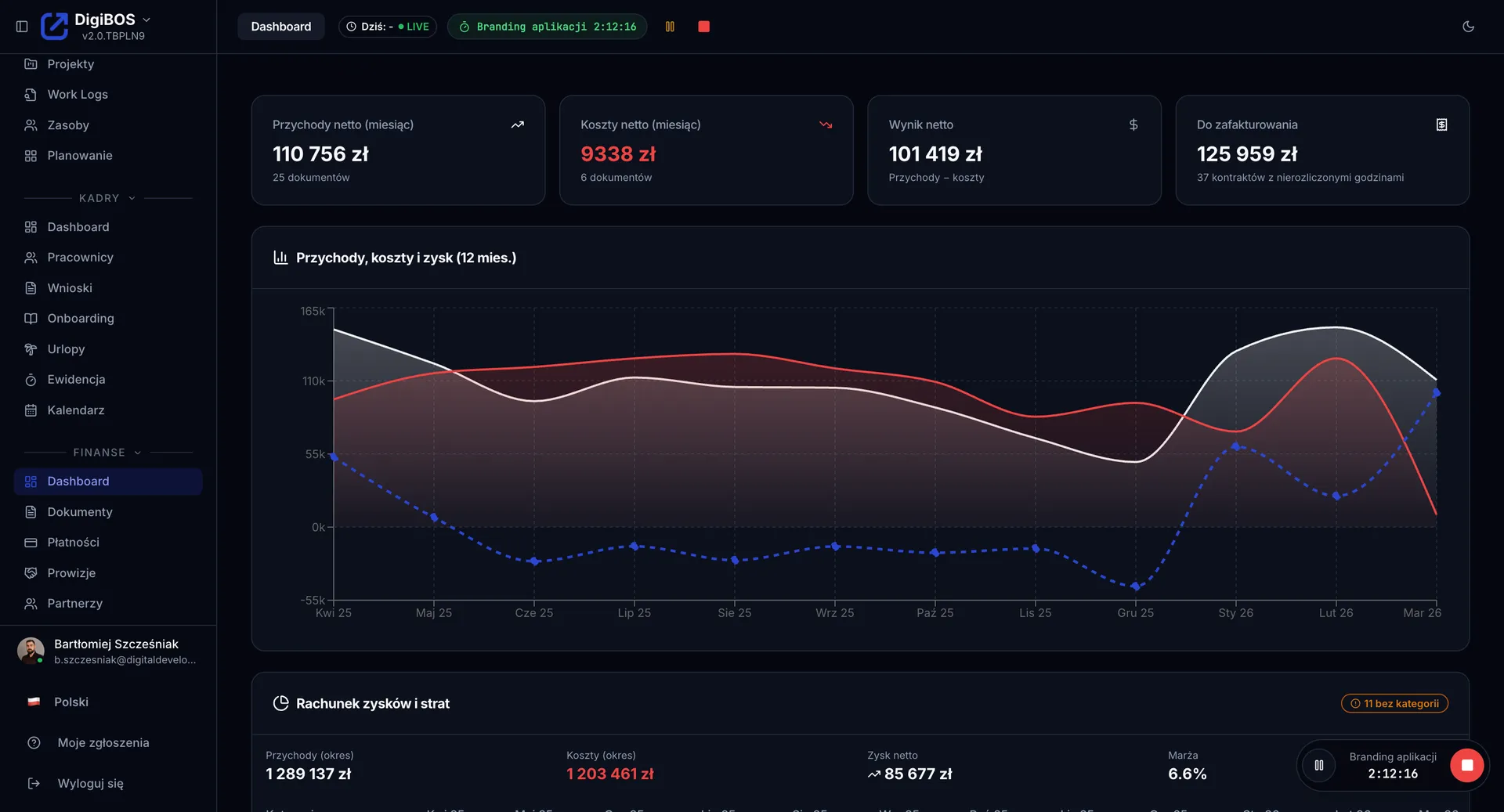The image size is (1504, 812).
Task: Click the Zasoby people icon
Action: [31, 125]
